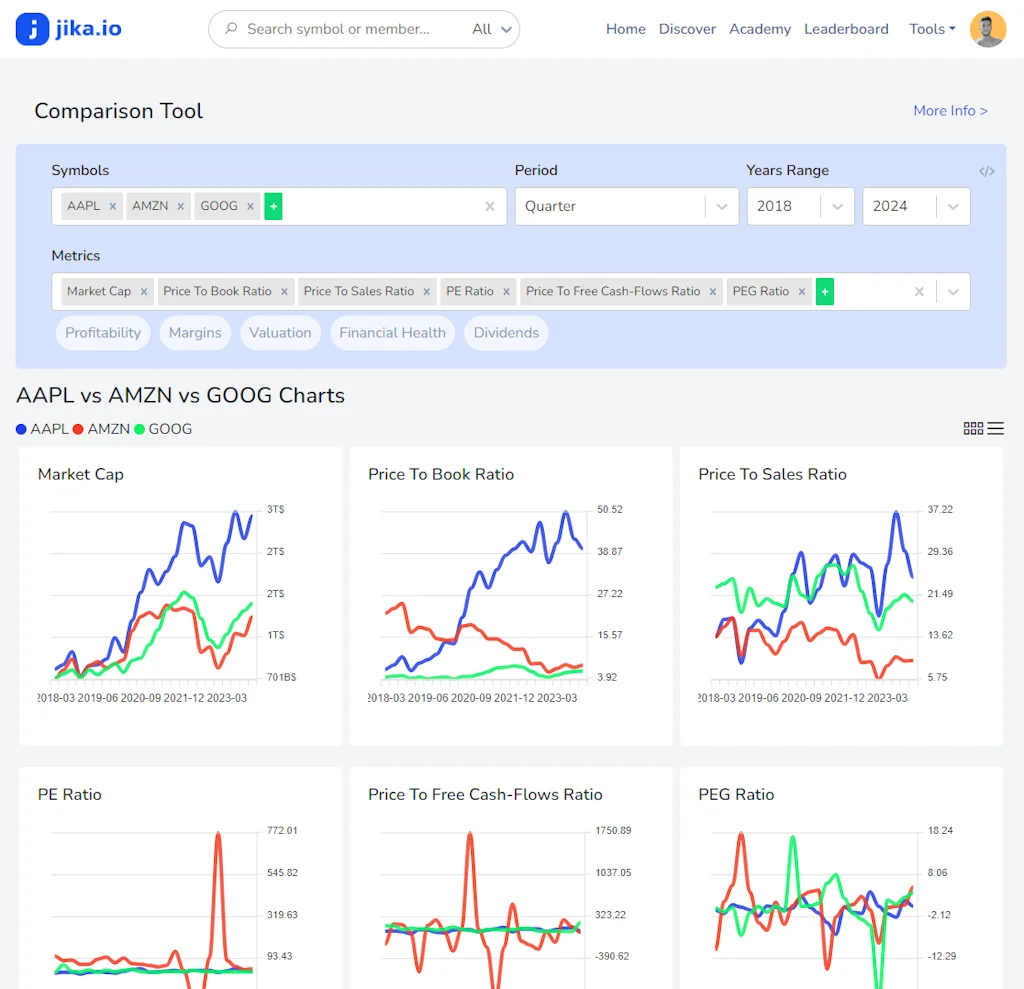1024x989 pixels.
Task: Toggle the Dividends metrics filter pill
Action: 506,332
